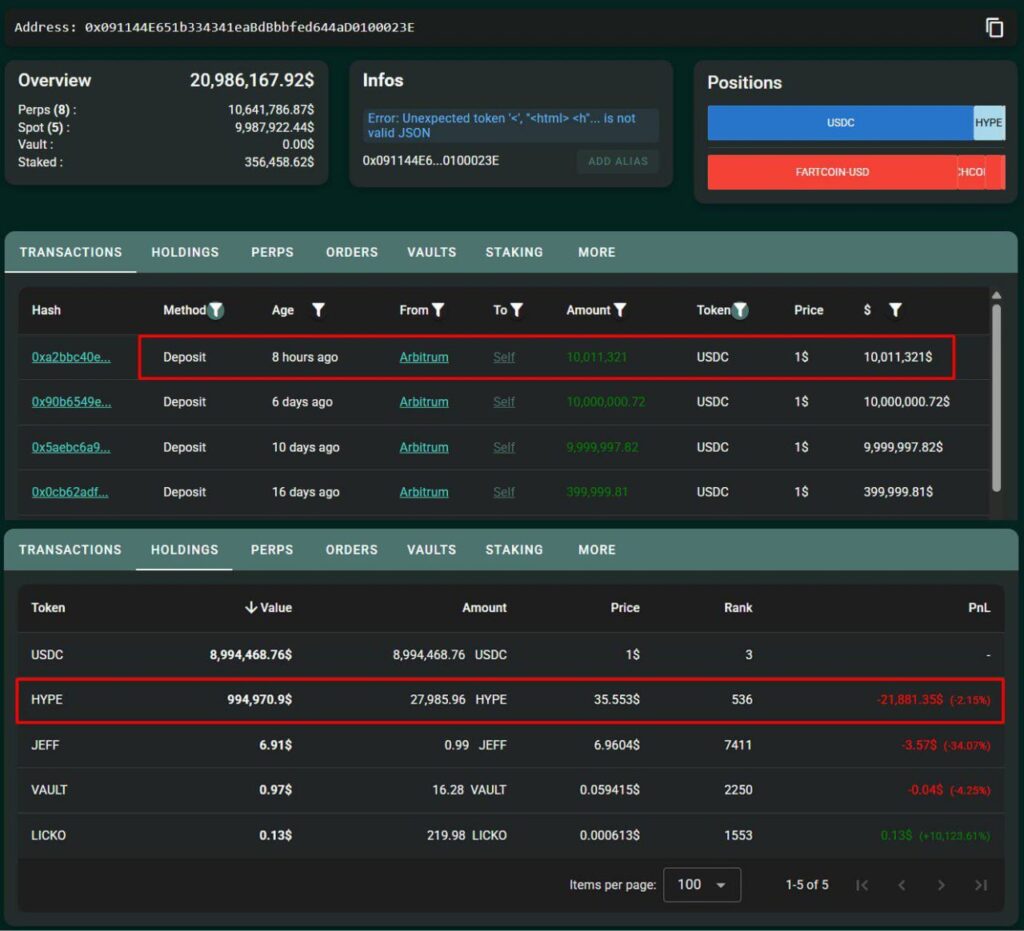Select the blue USDC position bar
This screenshot has width=1024, height=931.
click(x=840, y=123)
